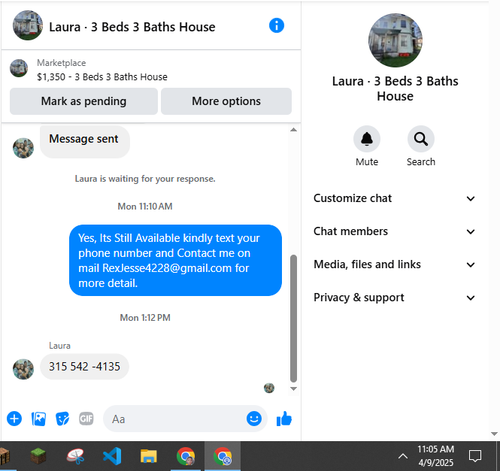The image size is (500, 471).
Task: Click the Mark as pending button
Action: click(x=84, y=101)
